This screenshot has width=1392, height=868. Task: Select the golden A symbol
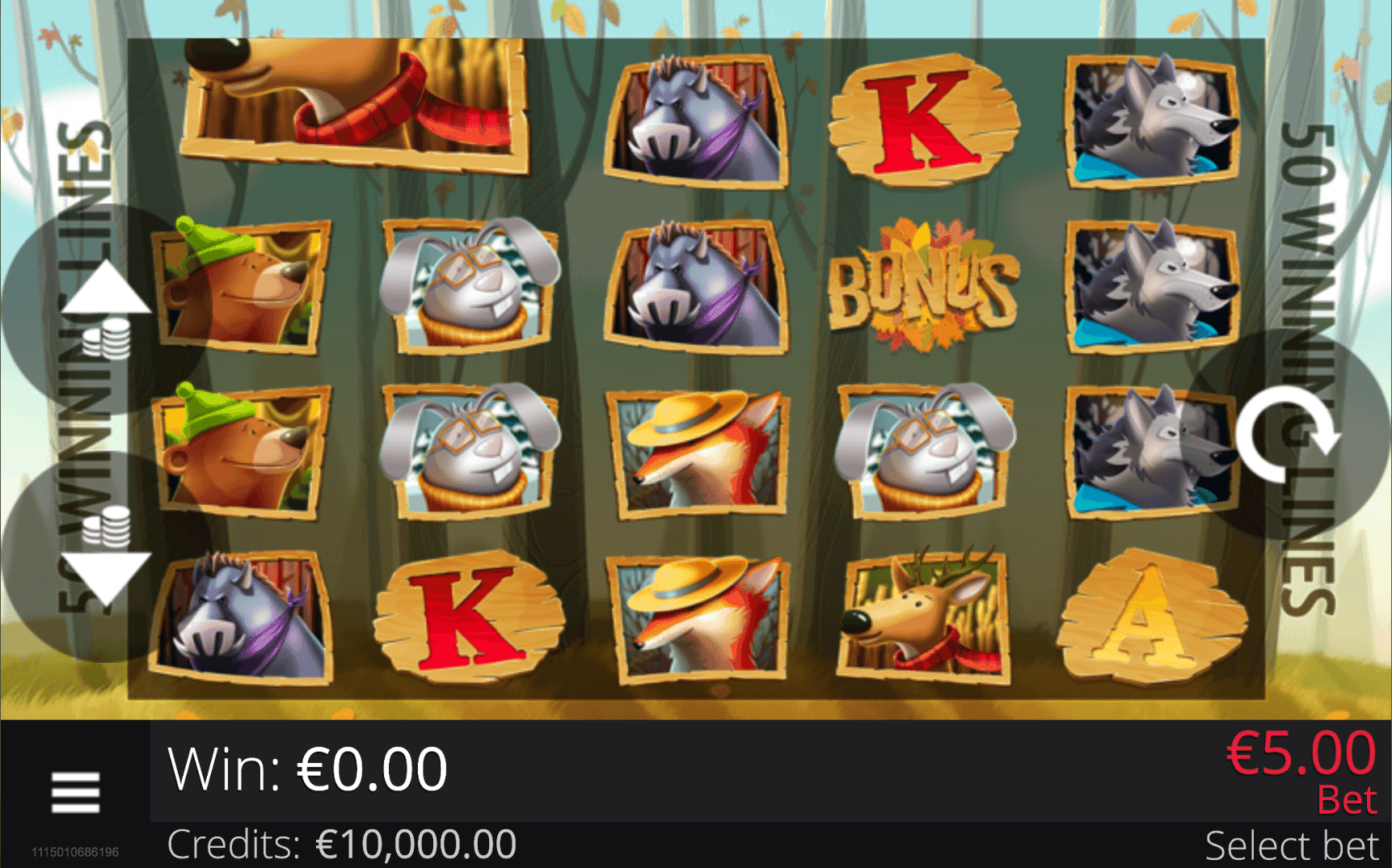[1152, 616]
